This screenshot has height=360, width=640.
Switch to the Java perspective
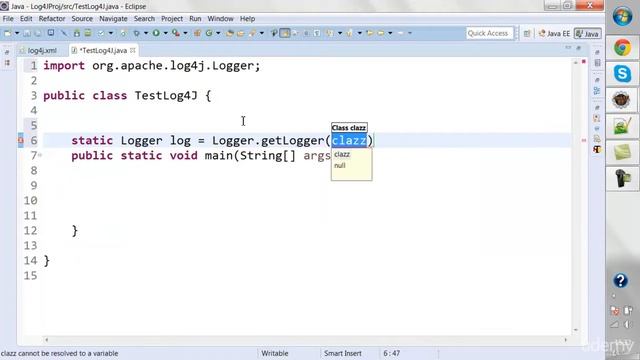point(587,33)
